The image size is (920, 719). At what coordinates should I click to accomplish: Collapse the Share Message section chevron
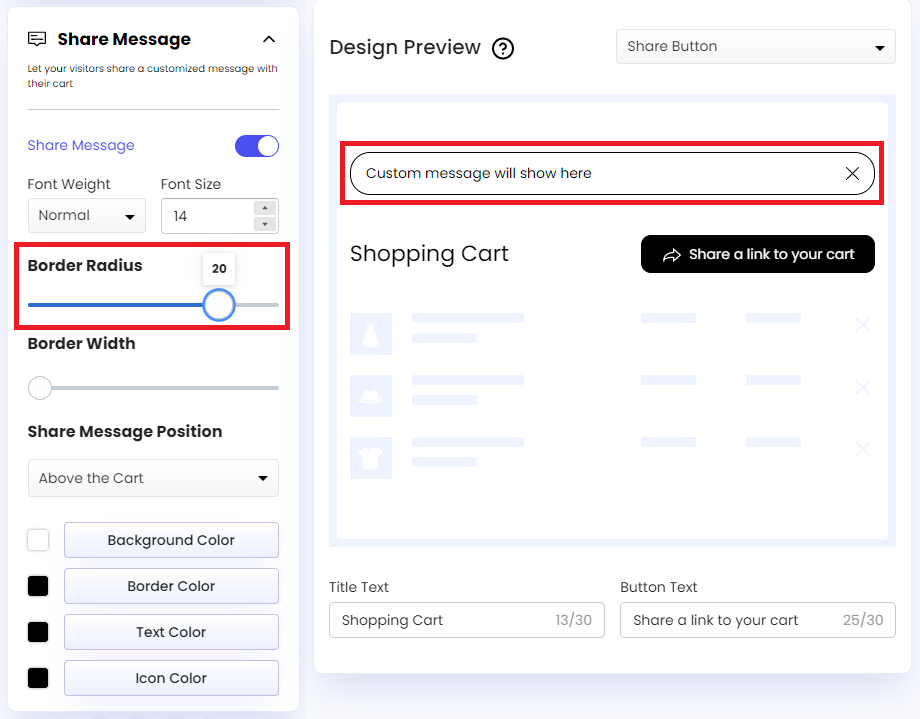(x=268, y=39)
